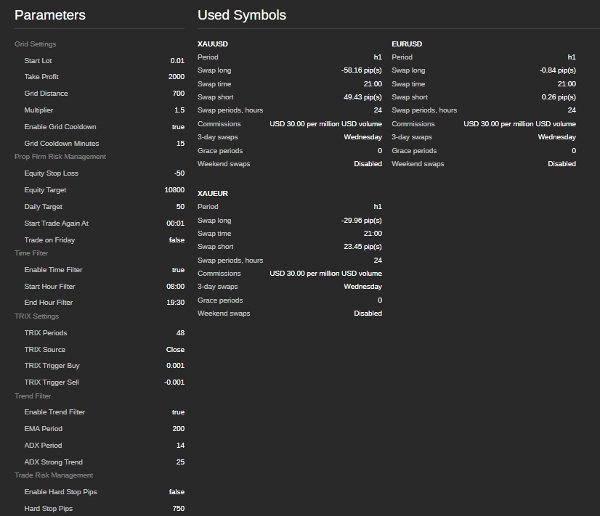Click the Multiplier value 1.5
Viewport: 600px width, 516px height.
pyautogui.click(x=179, y=110)
